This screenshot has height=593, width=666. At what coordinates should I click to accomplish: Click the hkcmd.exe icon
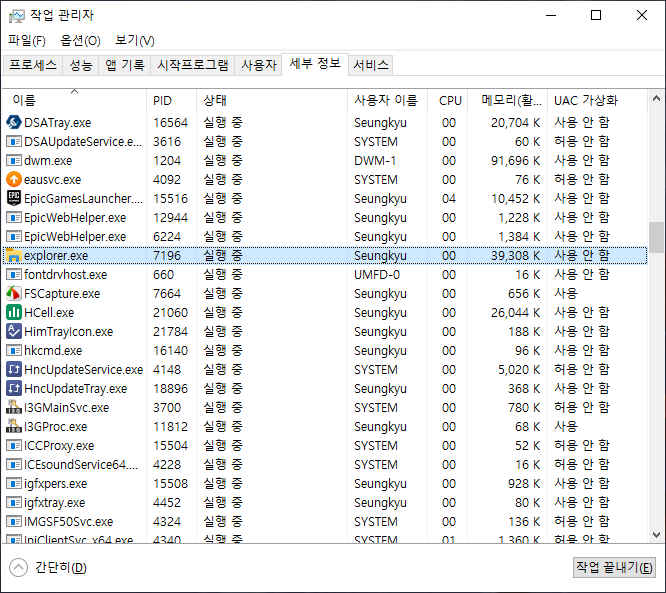pos(14,350)
